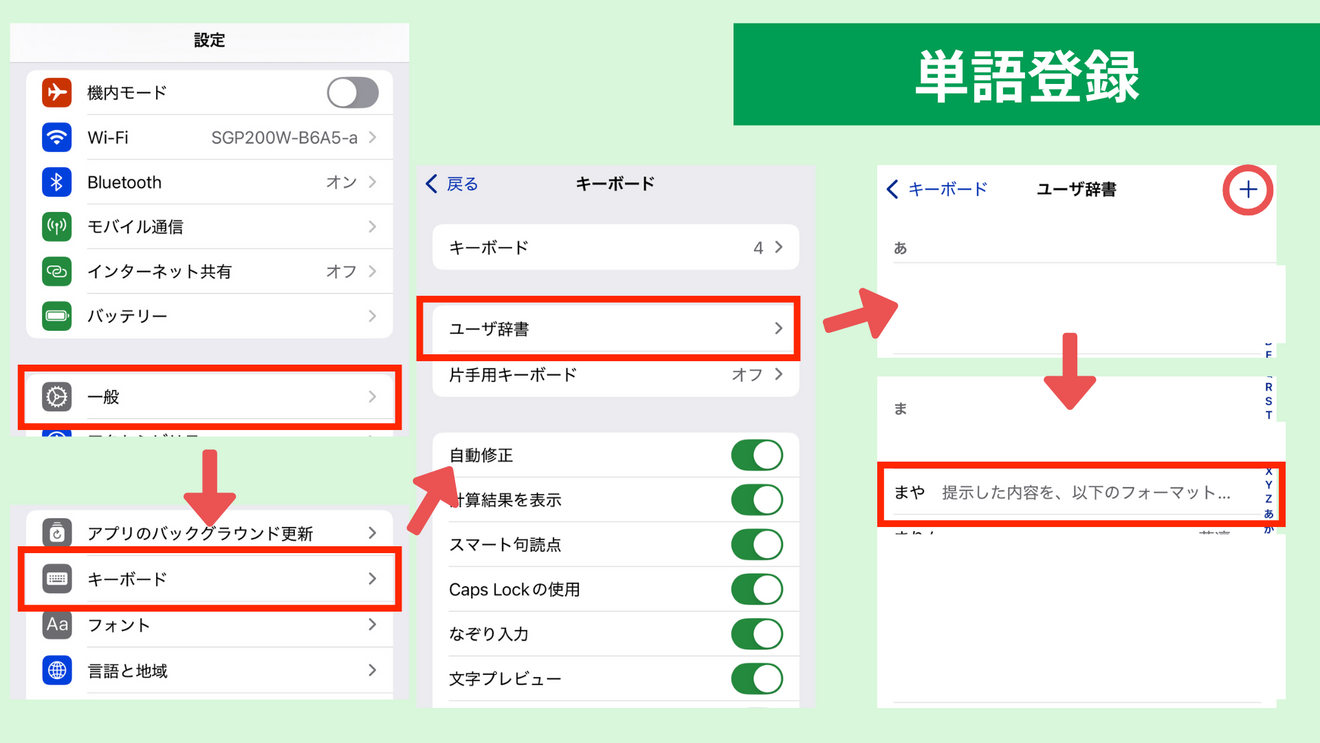Jump to index letter Z

tap(1269, 499)
